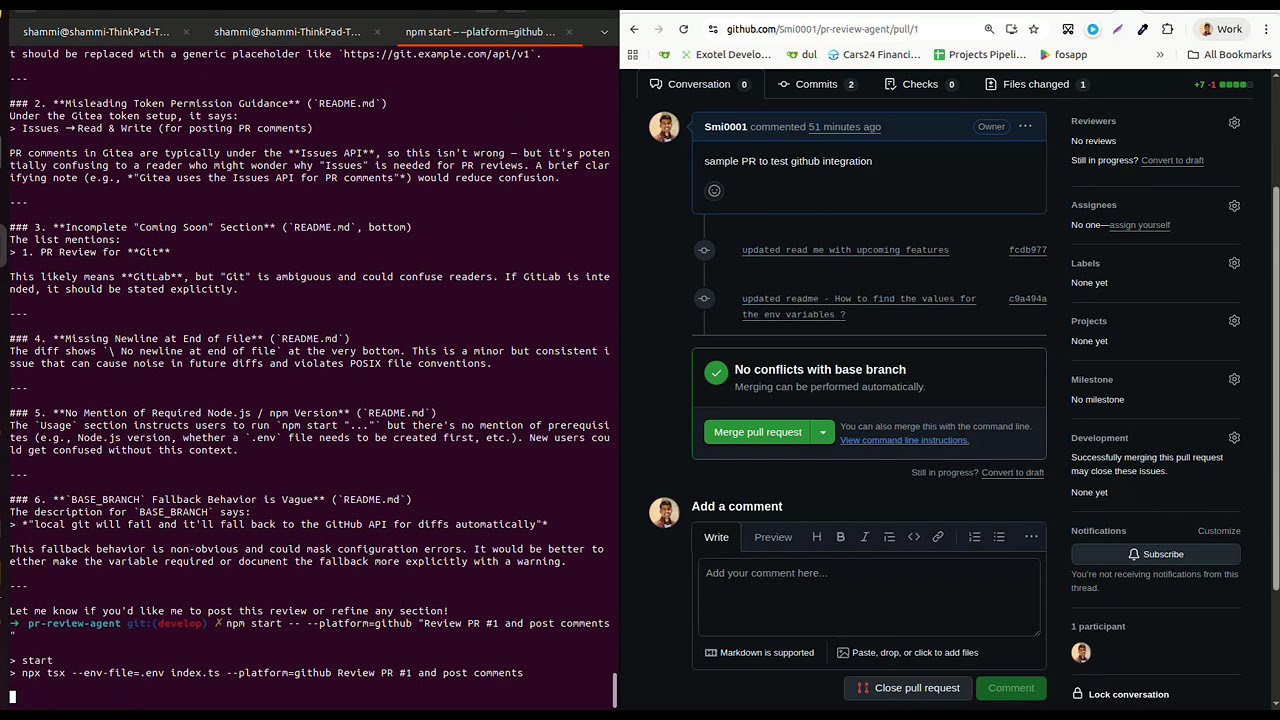1280x720 pixels.
Task: Open the All Bookmarks folder
Action: (1229, 55)
